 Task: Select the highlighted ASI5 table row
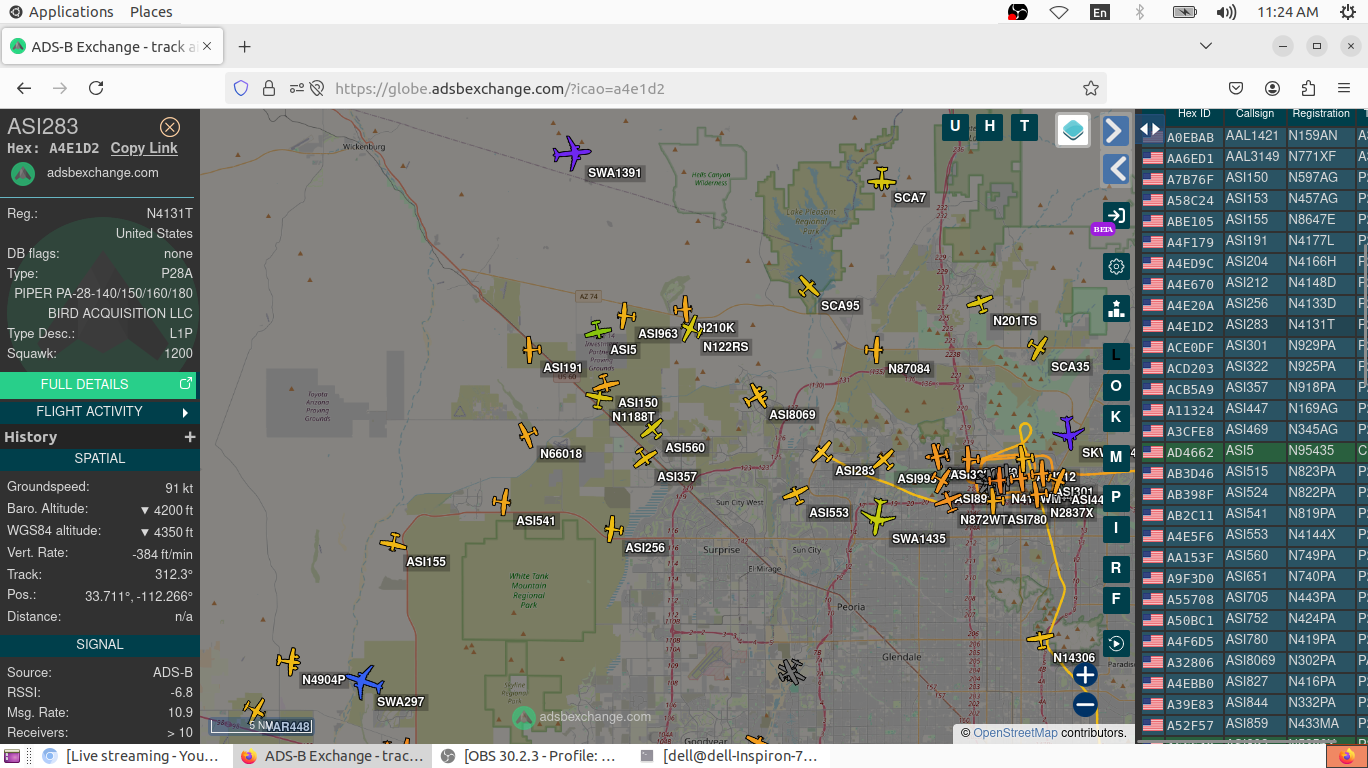pos(1252,451)
